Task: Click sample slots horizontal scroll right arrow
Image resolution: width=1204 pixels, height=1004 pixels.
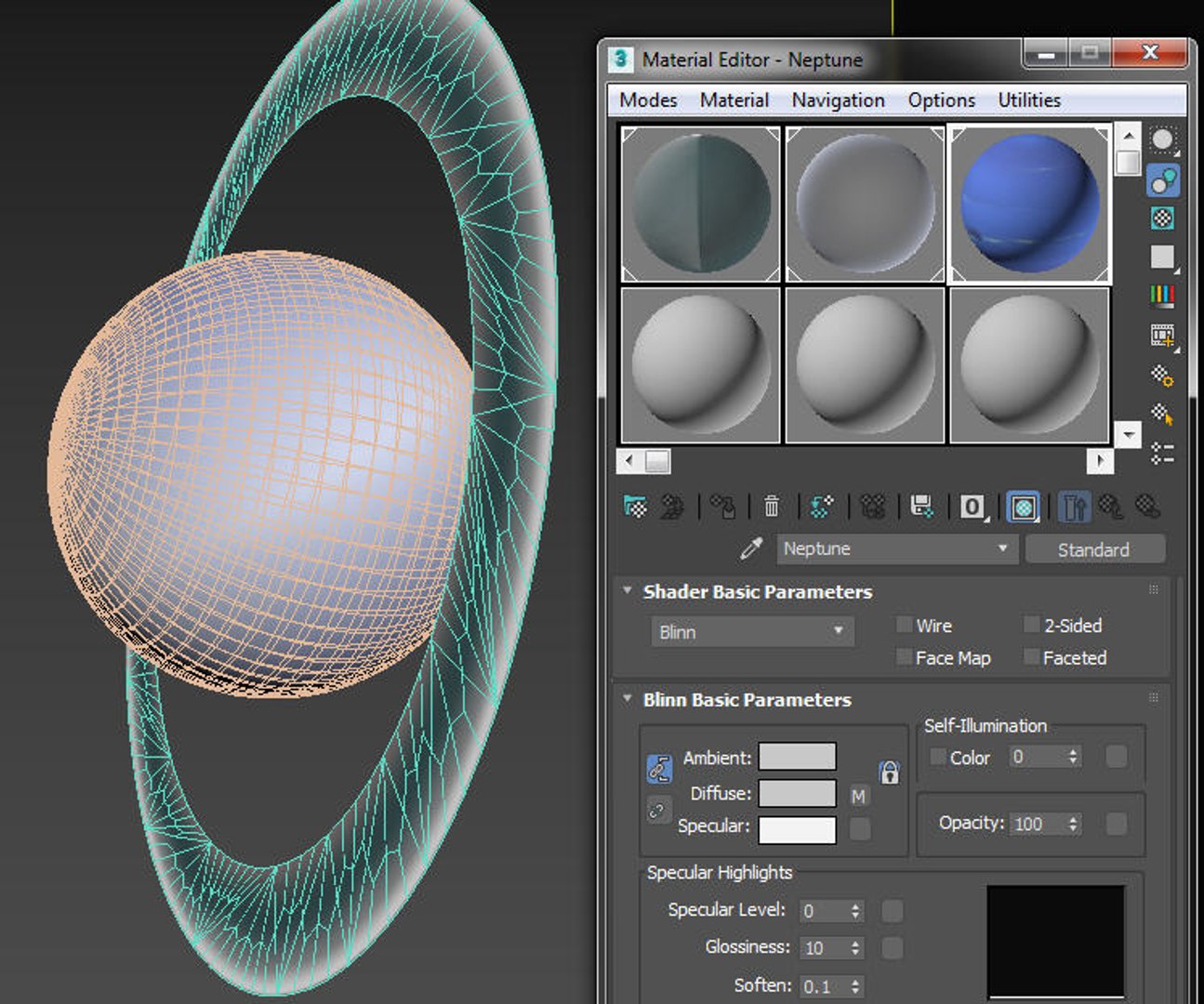Action: click(1100, 460)
